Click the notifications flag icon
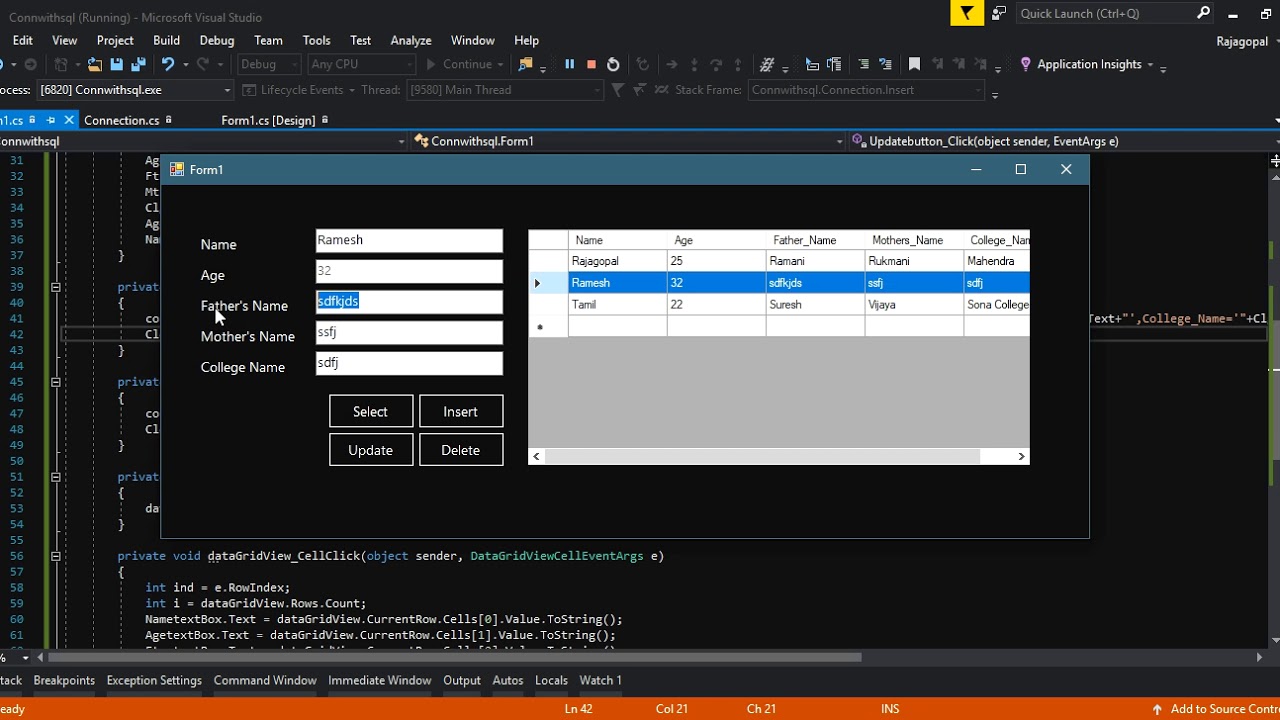The height and width of the screenshot is (720, 1280). (967, 13)
